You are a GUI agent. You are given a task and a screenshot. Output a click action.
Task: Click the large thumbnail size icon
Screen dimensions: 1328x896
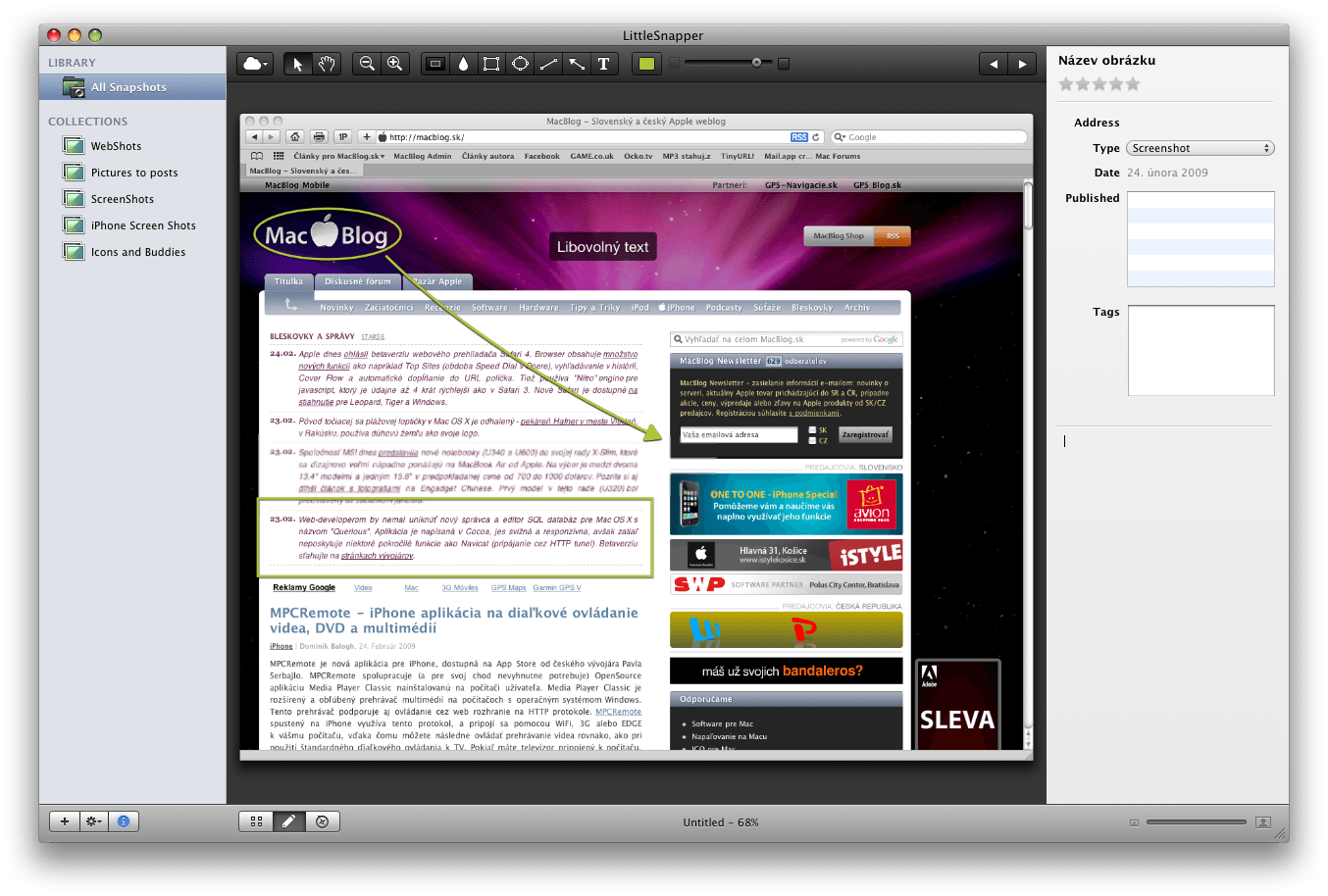1263,822
